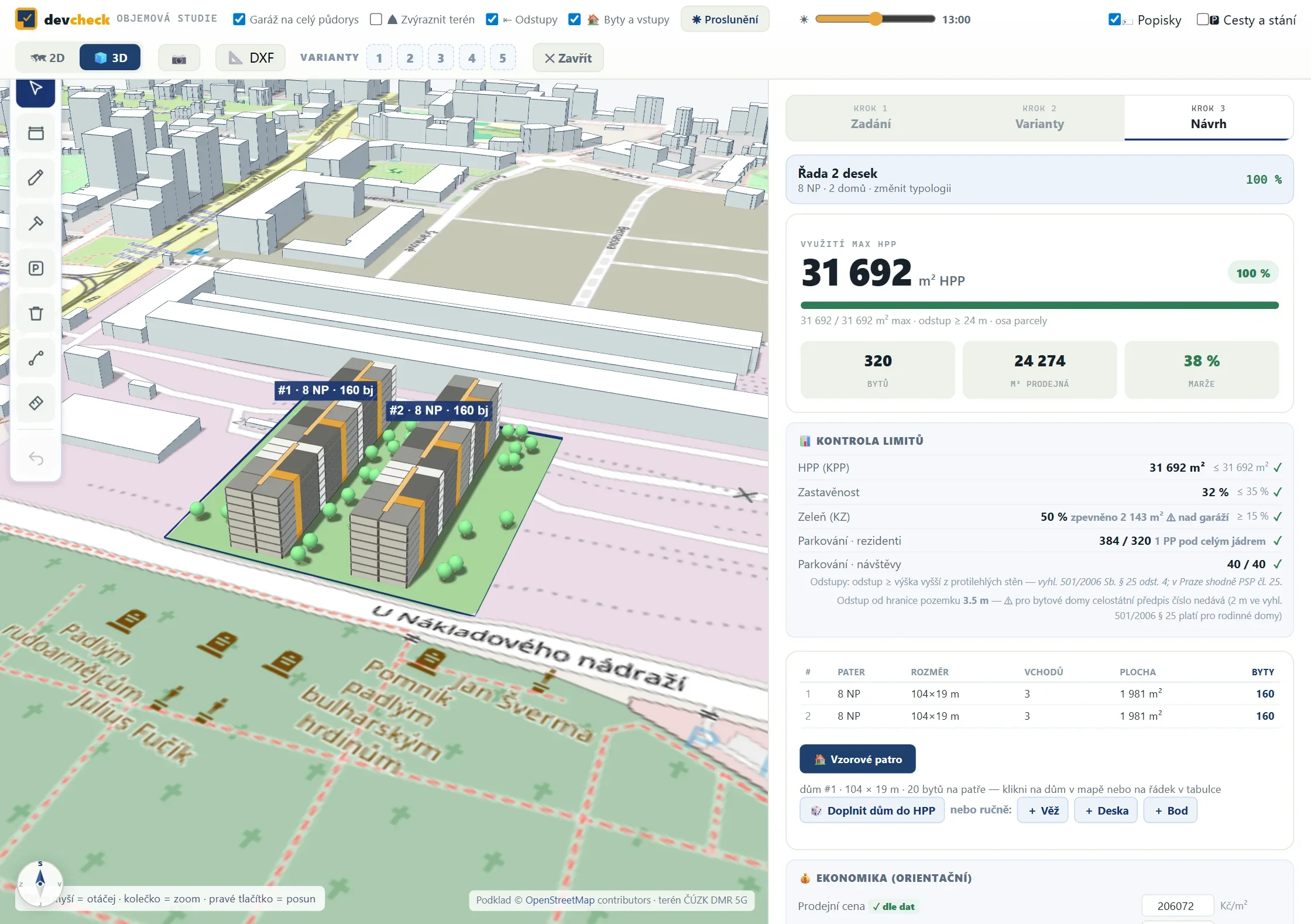
Task: Select variant 1
Action: coord(379,58)
